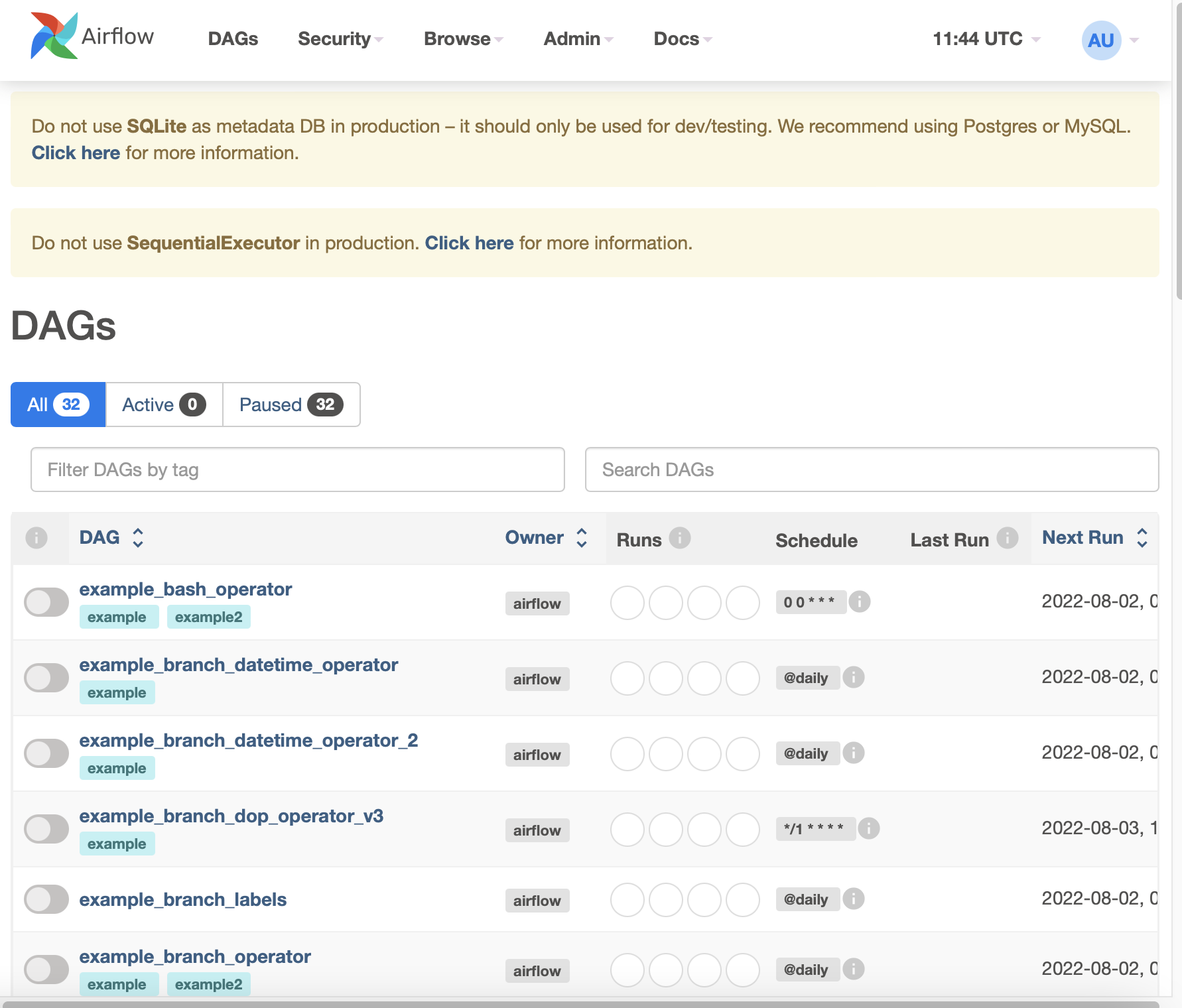Image resolution: width=1182 pixels, height=1008 pixels.
Task: Click @daily schedule for example_branch_labels
Action: 807,899
